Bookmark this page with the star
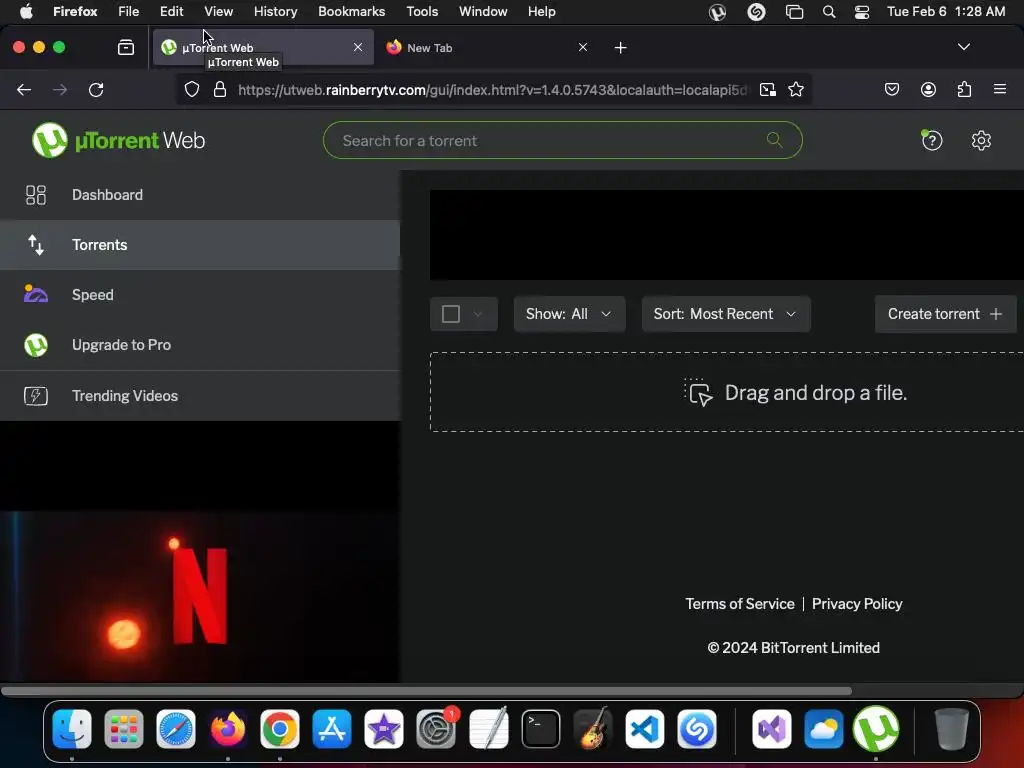 click(x=795, y=89)
